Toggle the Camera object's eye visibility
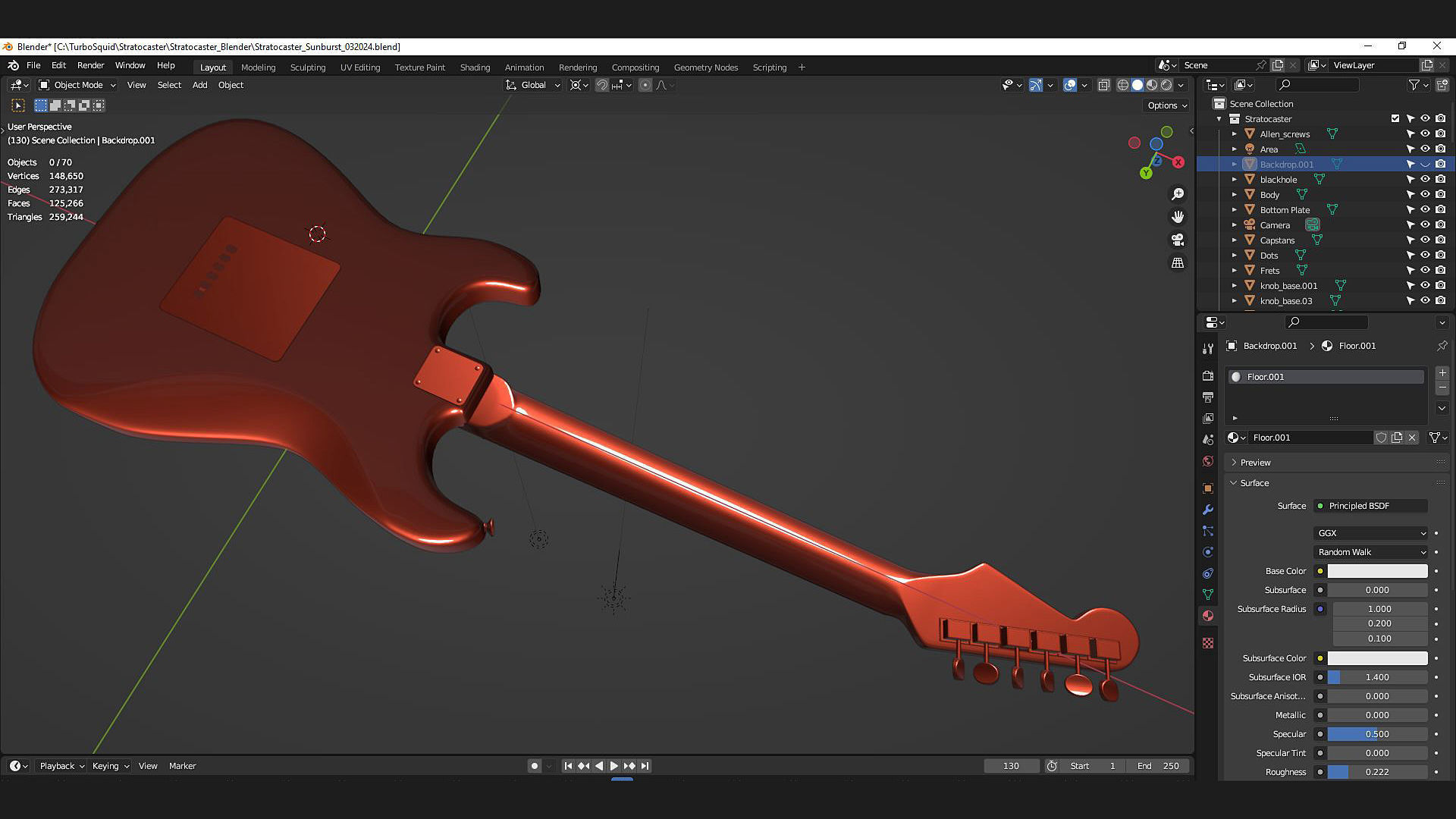Image resolution: width=1456 pixels, height=819 pixels. point(1425,225)
